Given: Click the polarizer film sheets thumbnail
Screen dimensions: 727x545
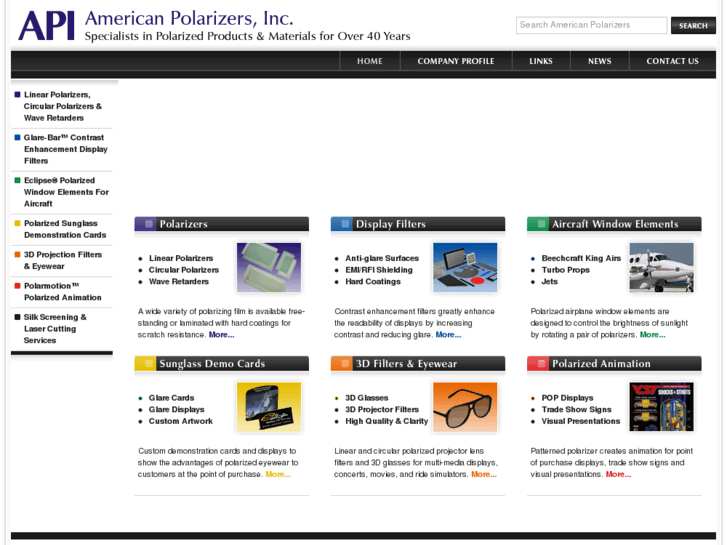Looking at the screenshot, I should pos(269,267).
